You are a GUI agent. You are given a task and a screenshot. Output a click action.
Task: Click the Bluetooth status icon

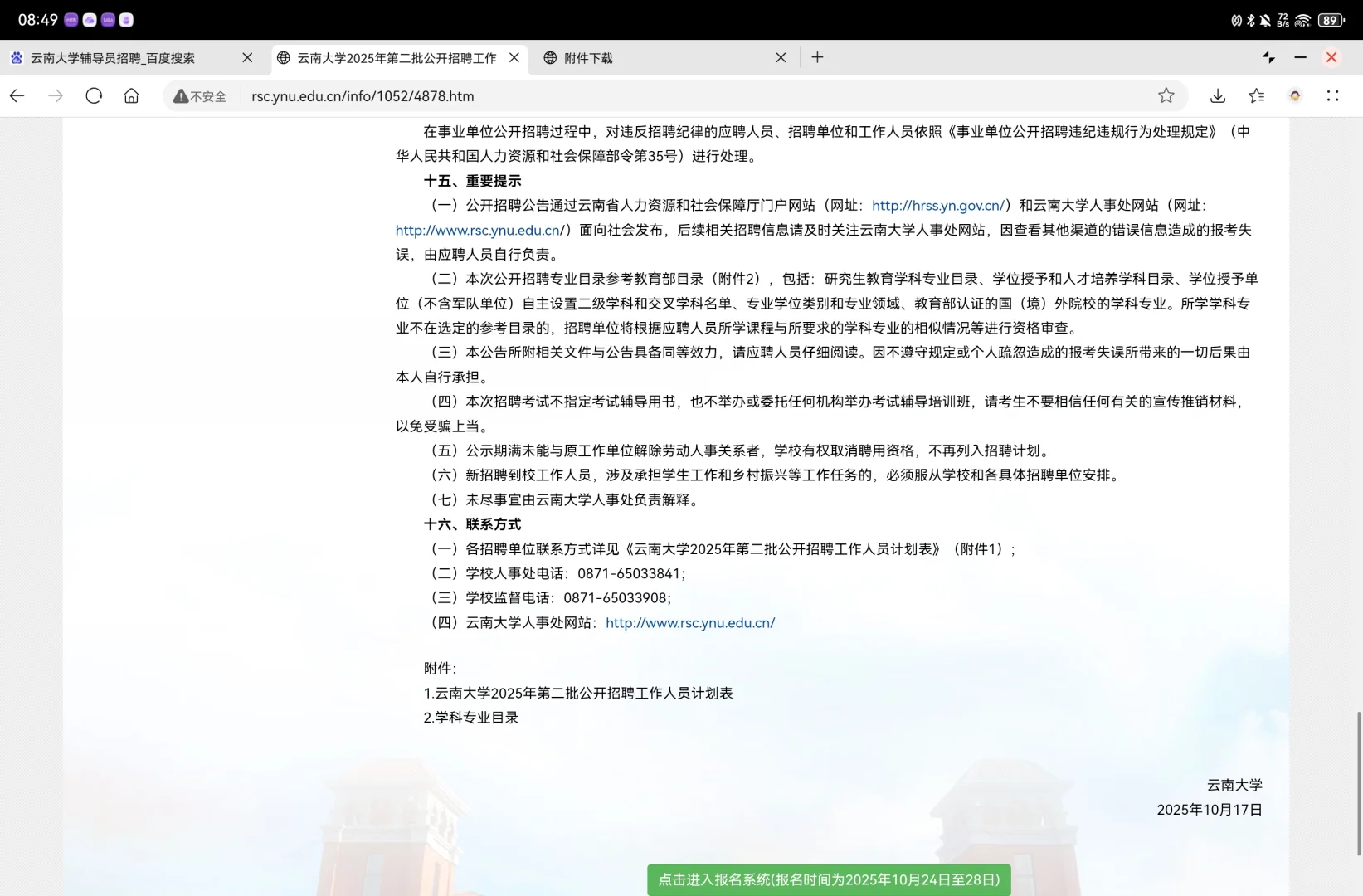coord(1251,20)
